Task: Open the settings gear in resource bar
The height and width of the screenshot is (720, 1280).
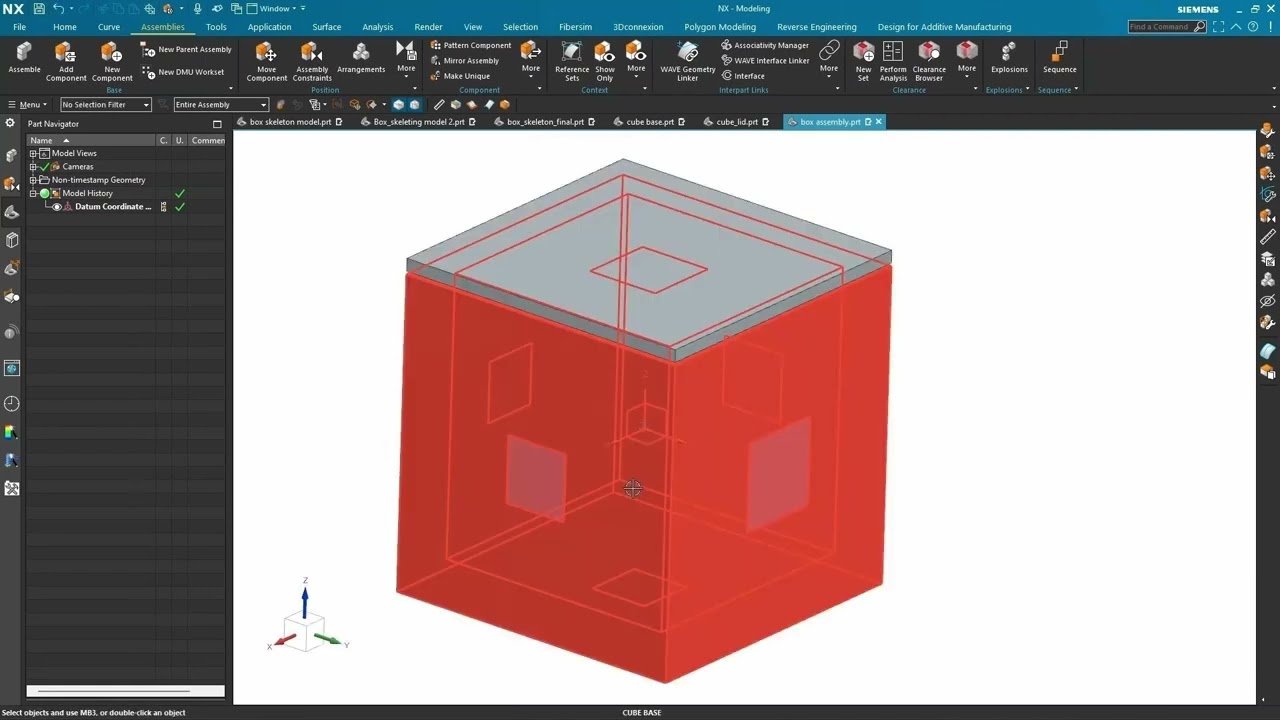Action: click(11, 123)
